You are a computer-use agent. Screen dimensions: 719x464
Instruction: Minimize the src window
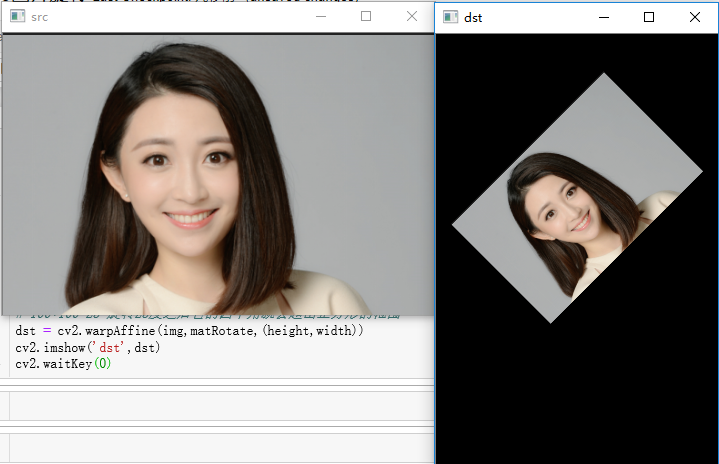(321, 17)
